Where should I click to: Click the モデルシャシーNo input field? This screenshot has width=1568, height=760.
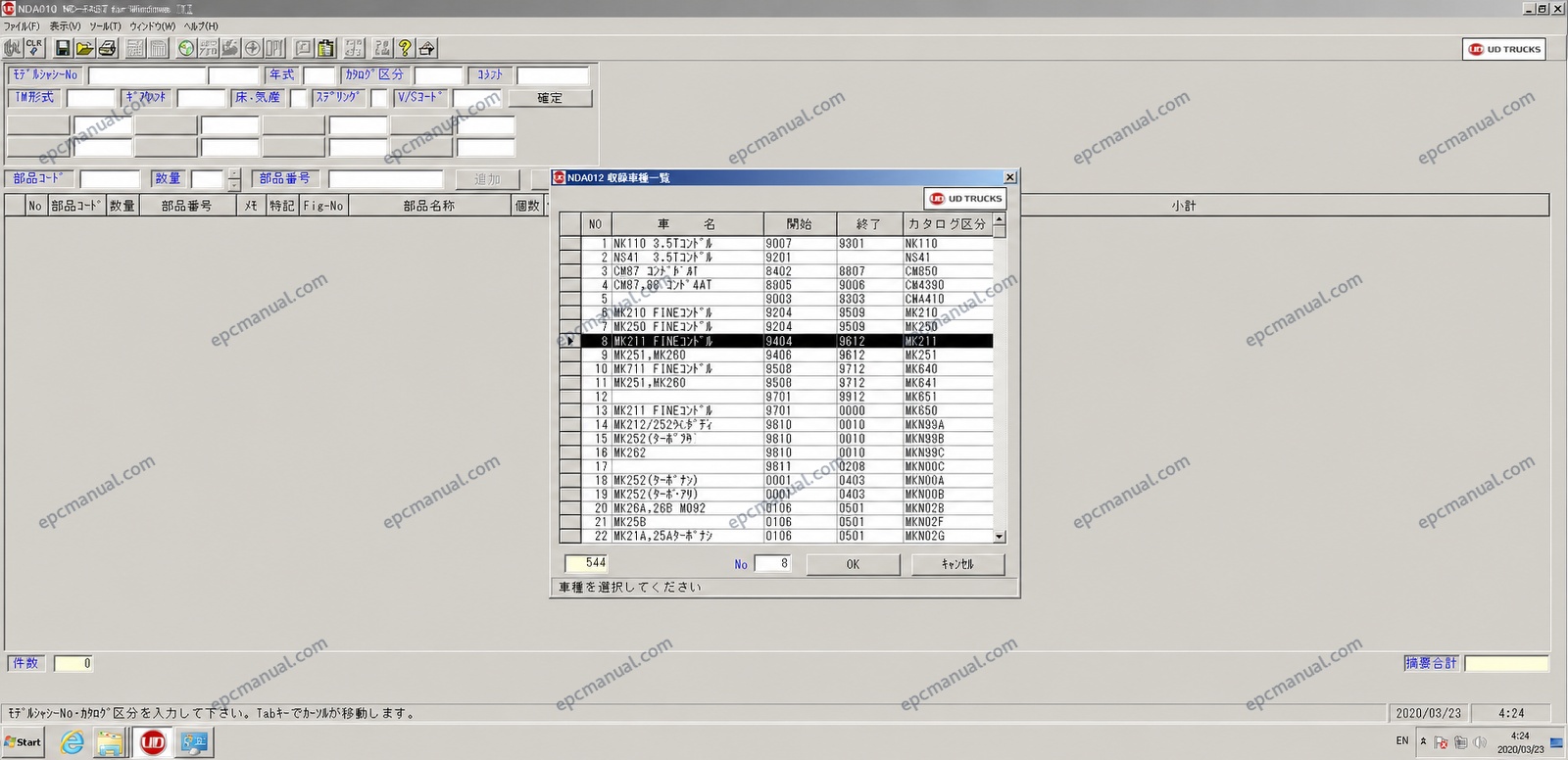point(147,75)
